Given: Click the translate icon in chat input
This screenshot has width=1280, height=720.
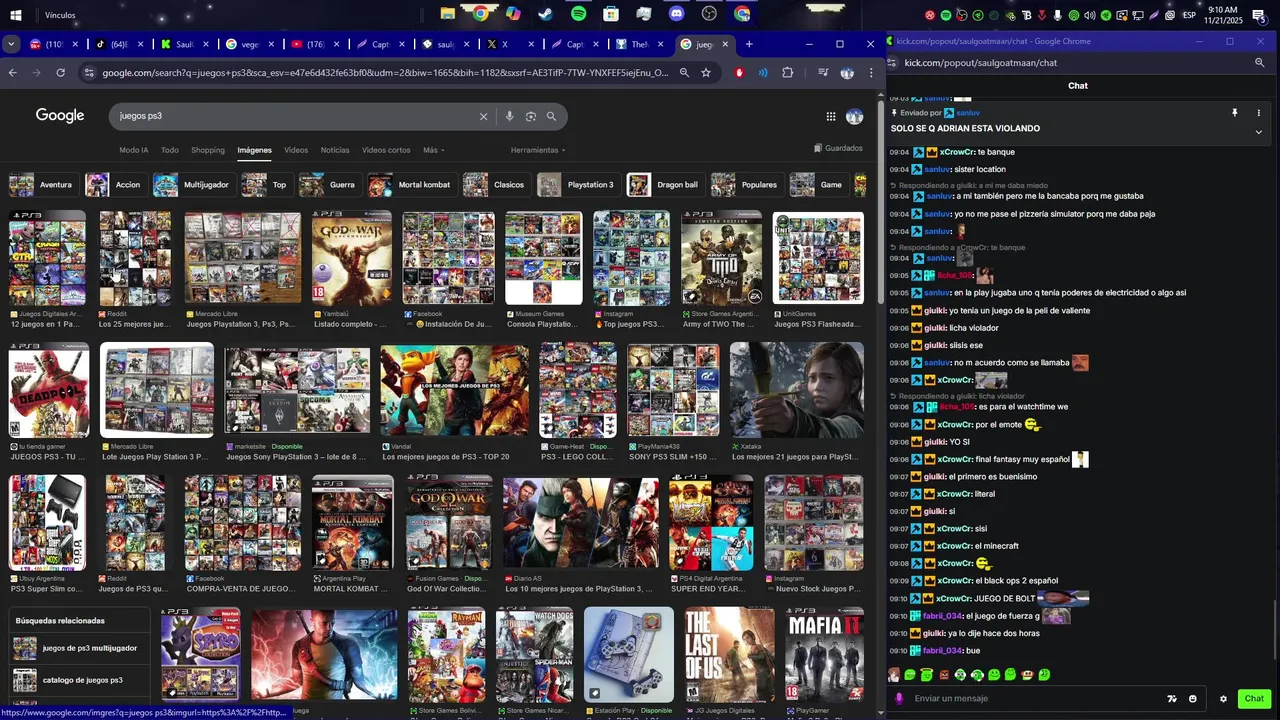Looking at the screenshot, I should (x=1172, y=699).
